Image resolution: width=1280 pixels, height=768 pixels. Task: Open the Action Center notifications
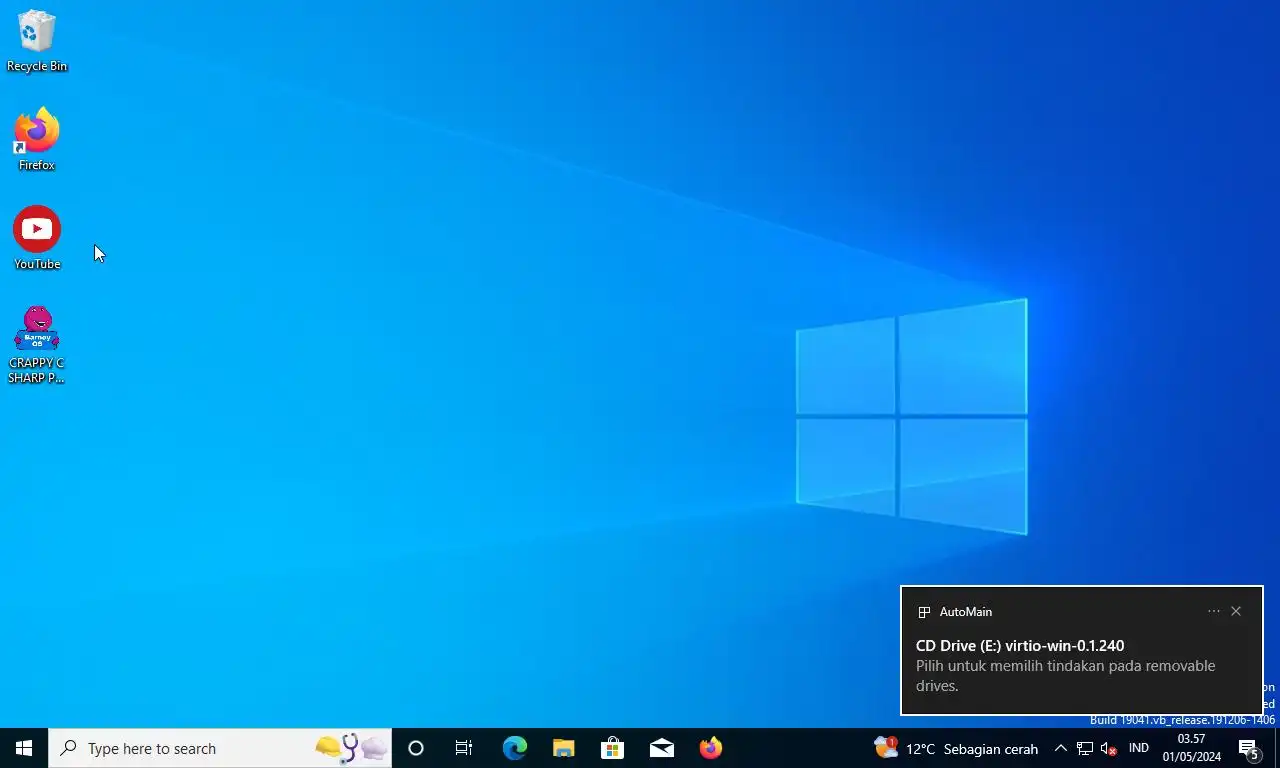coord(1250,748)
